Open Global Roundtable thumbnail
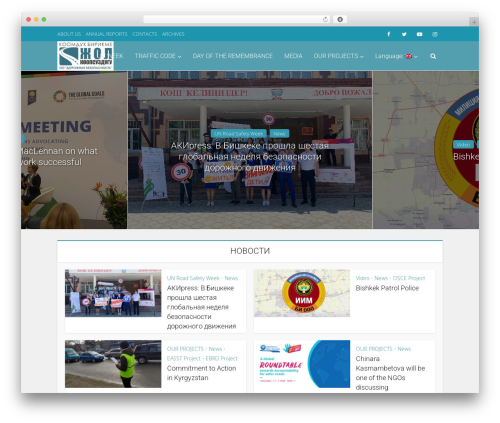The width and height of the screenshot is (500, 423). pyautogui.click(x=302, y=364)
